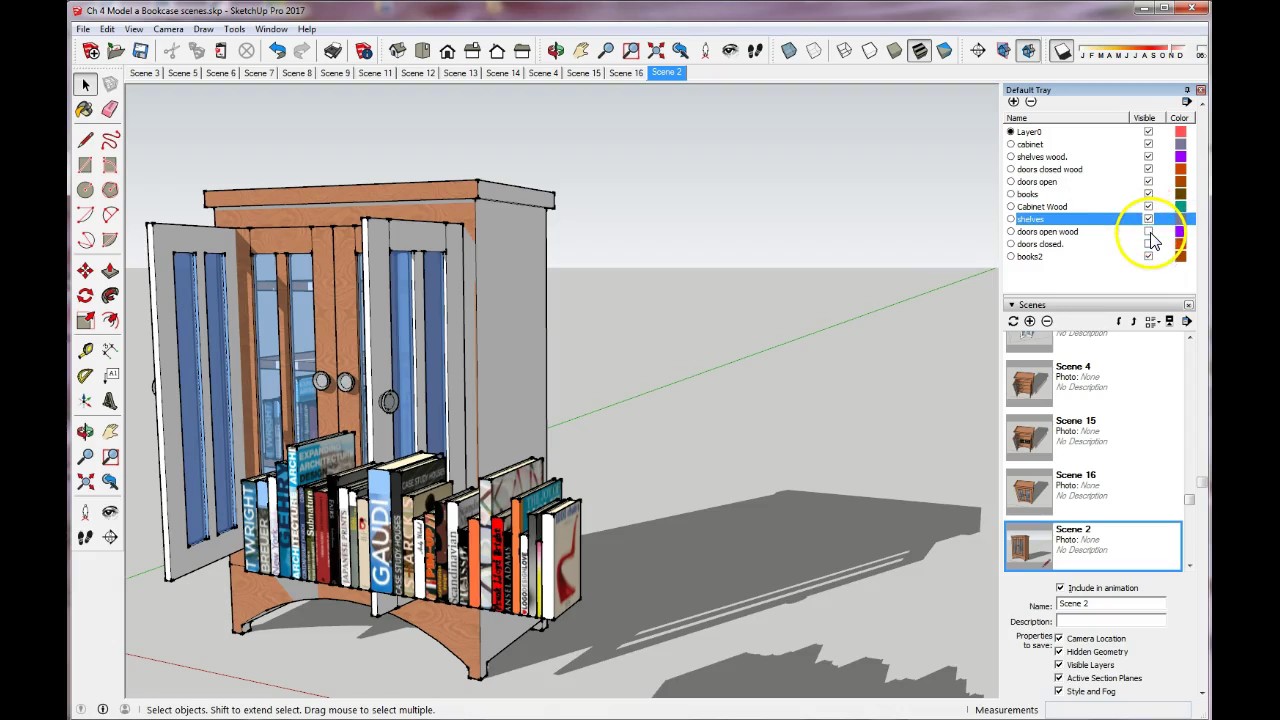The height and width of the screenshot is (720, 1280).
Task: Click the Undo arrow icon
Action: (x=277, y=51)
